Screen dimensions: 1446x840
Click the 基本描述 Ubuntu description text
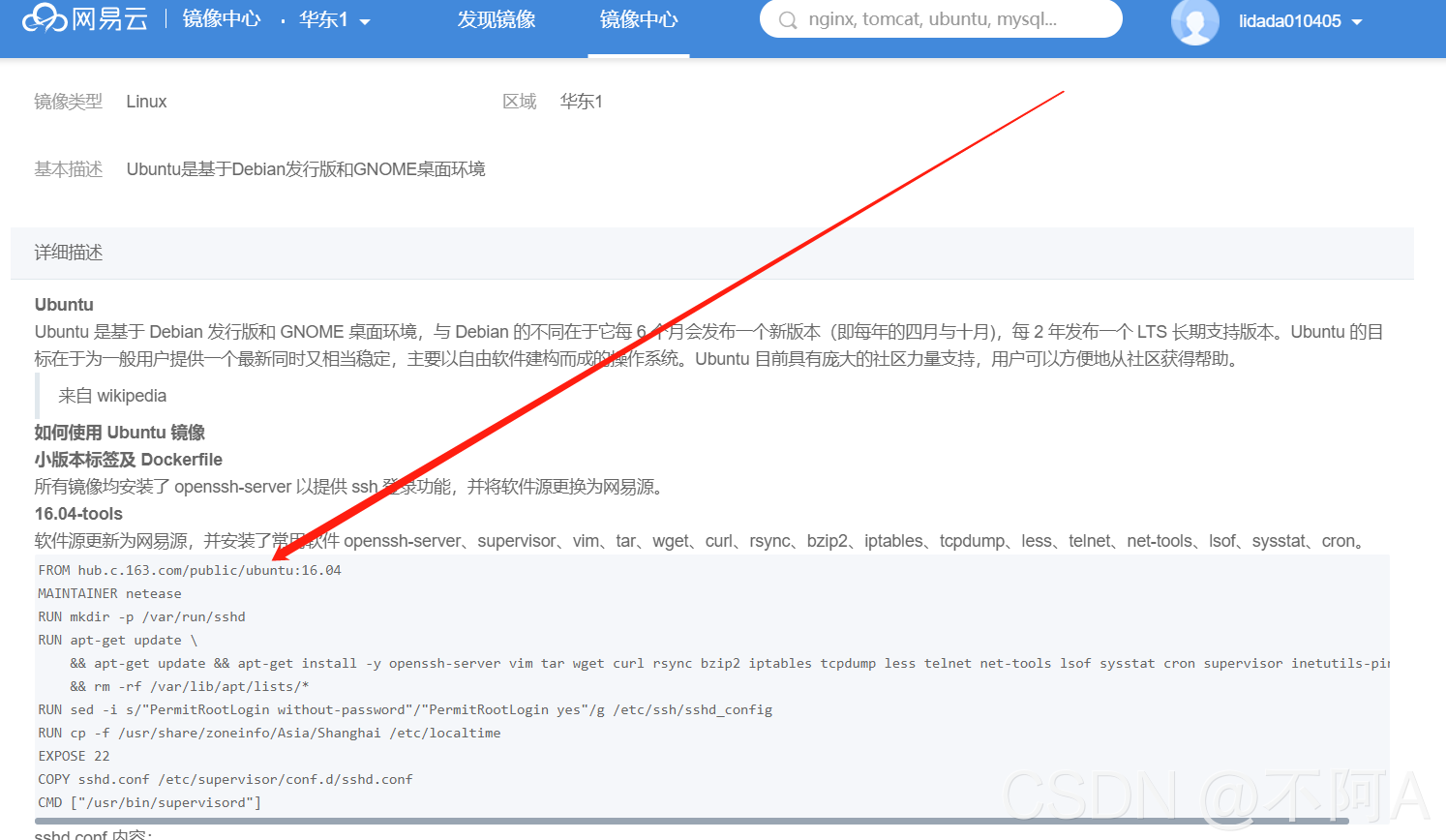point(306,169)
